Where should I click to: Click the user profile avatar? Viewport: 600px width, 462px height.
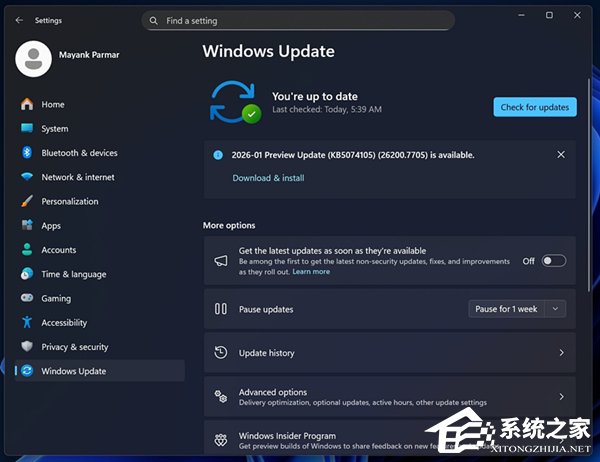(33, 59)
